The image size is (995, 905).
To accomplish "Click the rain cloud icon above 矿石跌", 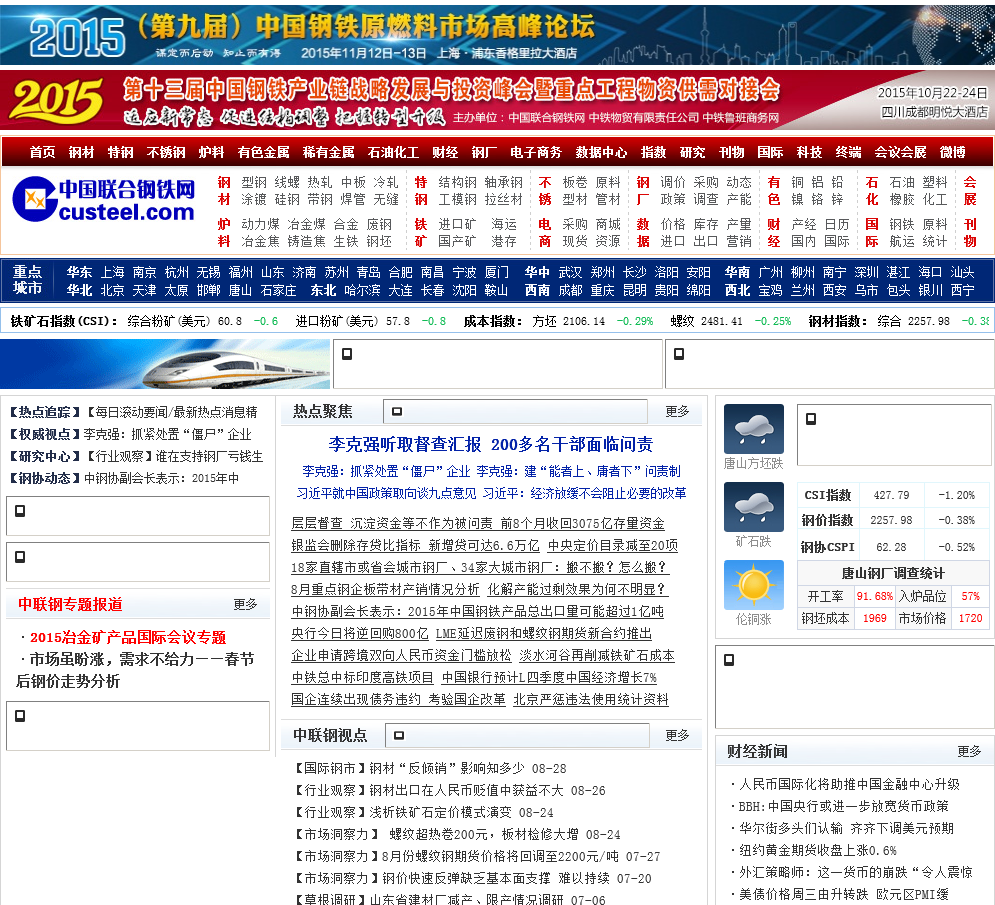I will (753, 506).
